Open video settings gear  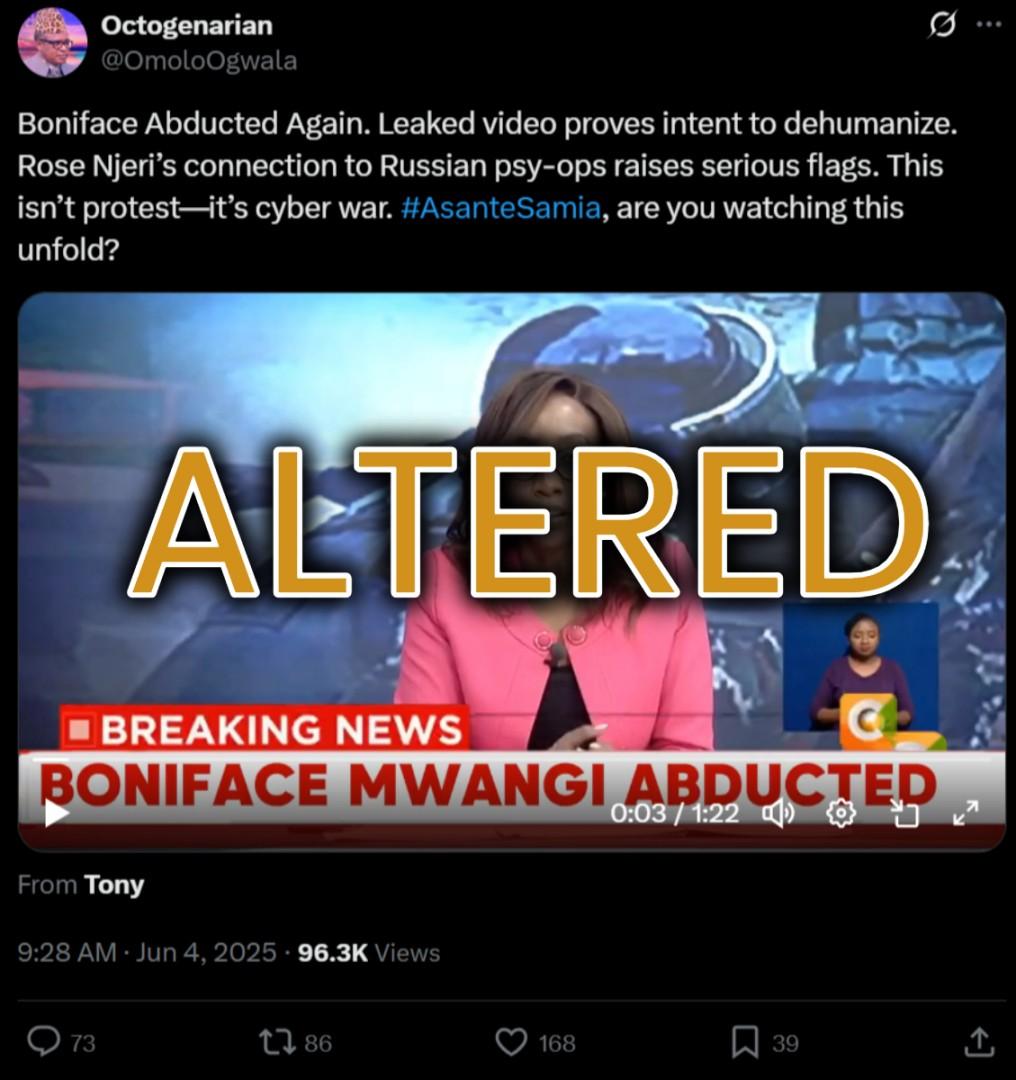tap(840, 813)
